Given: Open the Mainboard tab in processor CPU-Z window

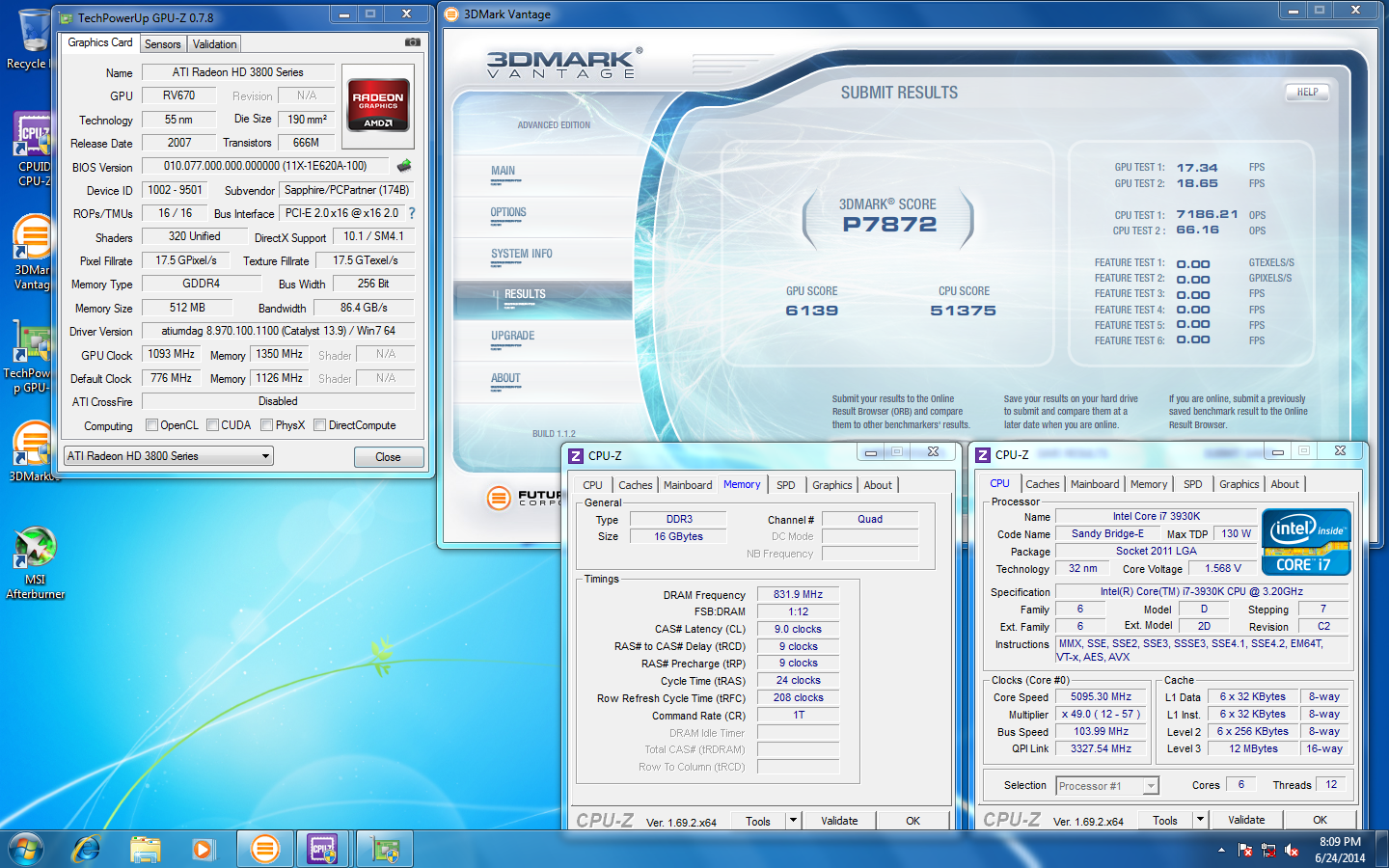Looking at the screenshot, I should pyautogui.click(x=1095, y=484).
